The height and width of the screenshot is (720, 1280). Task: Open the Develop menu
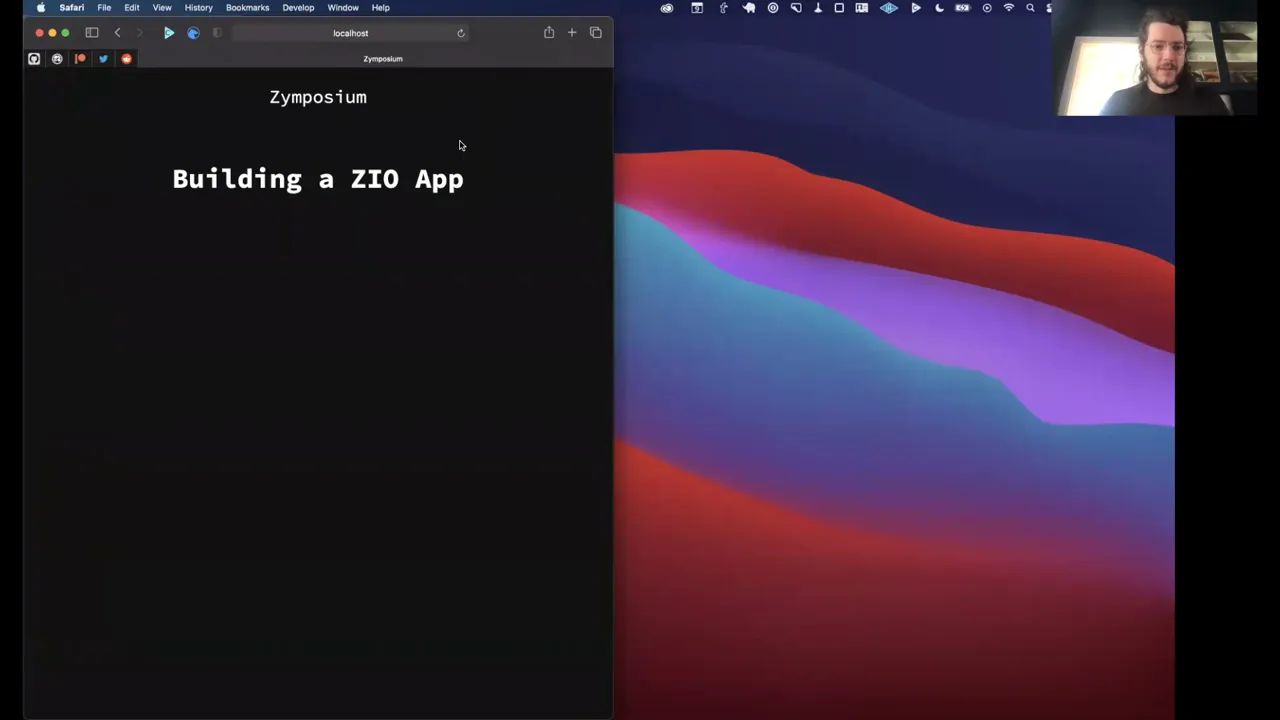point(298,8)
